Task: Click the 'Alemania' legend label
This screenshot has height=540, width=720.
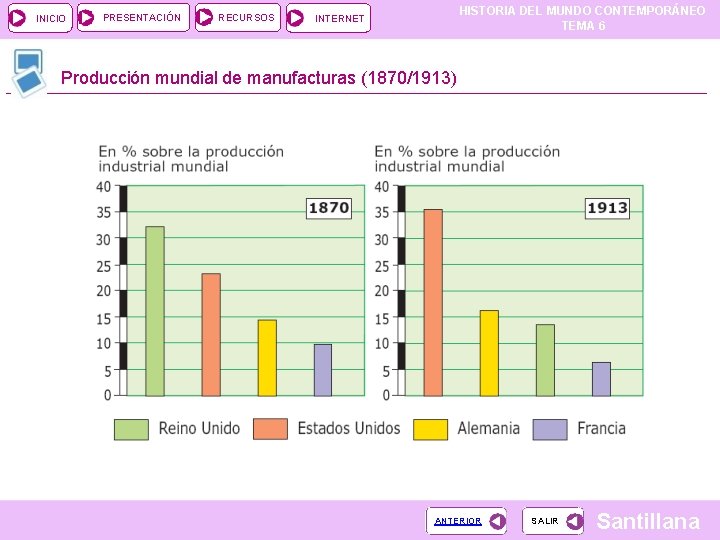Action: coord(489,428)
